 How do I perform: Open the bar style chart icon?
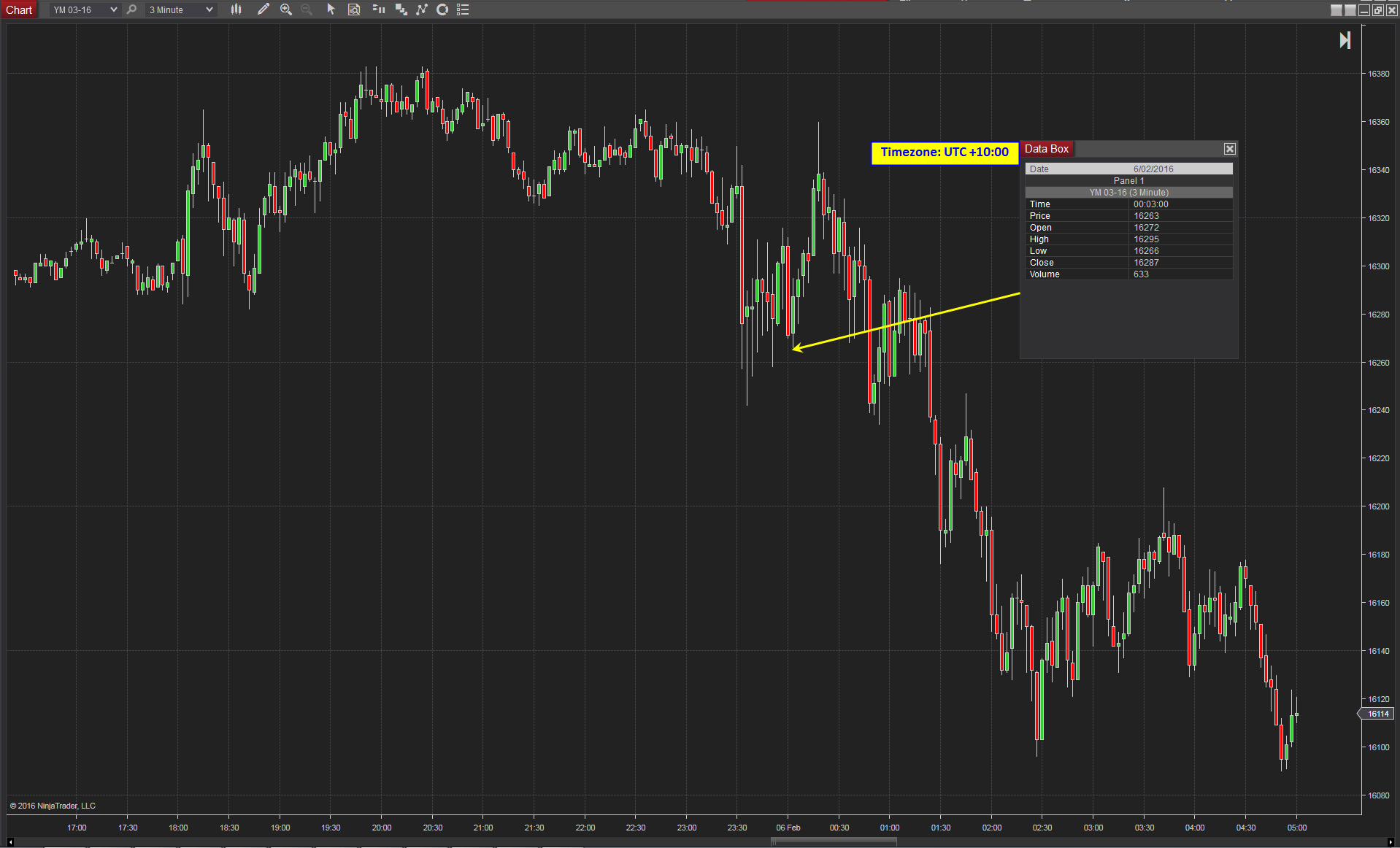tap(236, 9)
